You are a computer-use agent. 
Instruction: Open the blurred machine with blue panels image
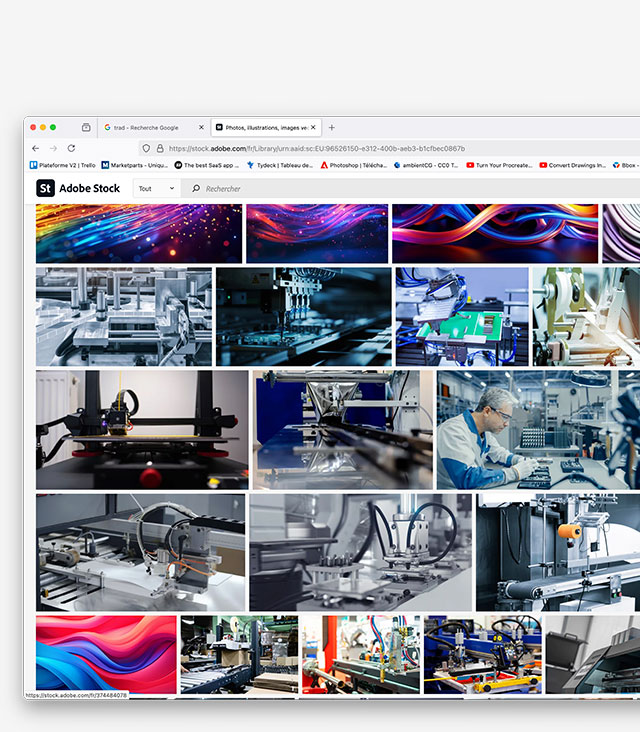pyautogui.click(x=343, y=430)
